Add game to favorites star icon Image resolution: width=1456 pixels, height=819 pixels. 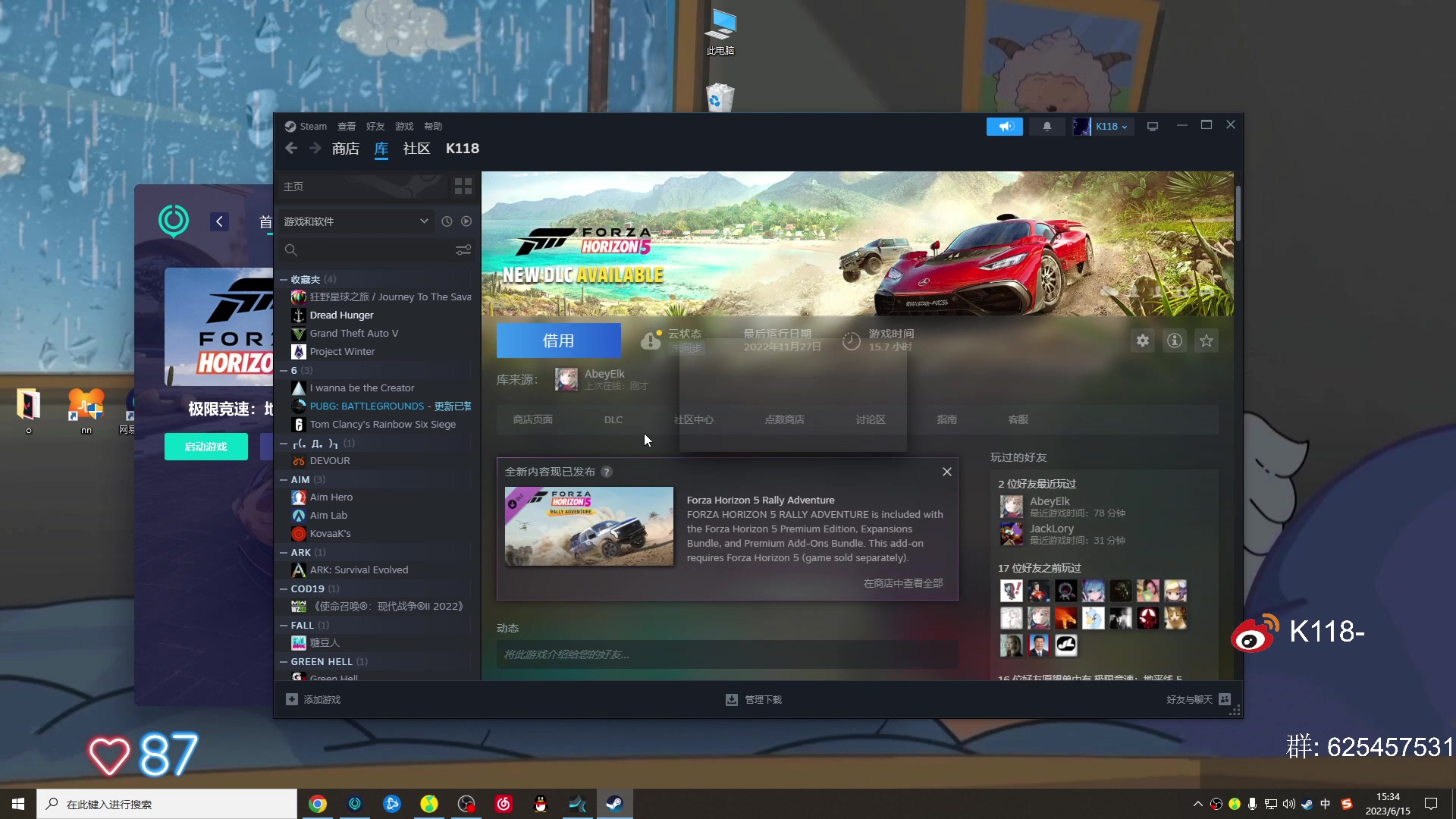click(x=1207, y=341)
